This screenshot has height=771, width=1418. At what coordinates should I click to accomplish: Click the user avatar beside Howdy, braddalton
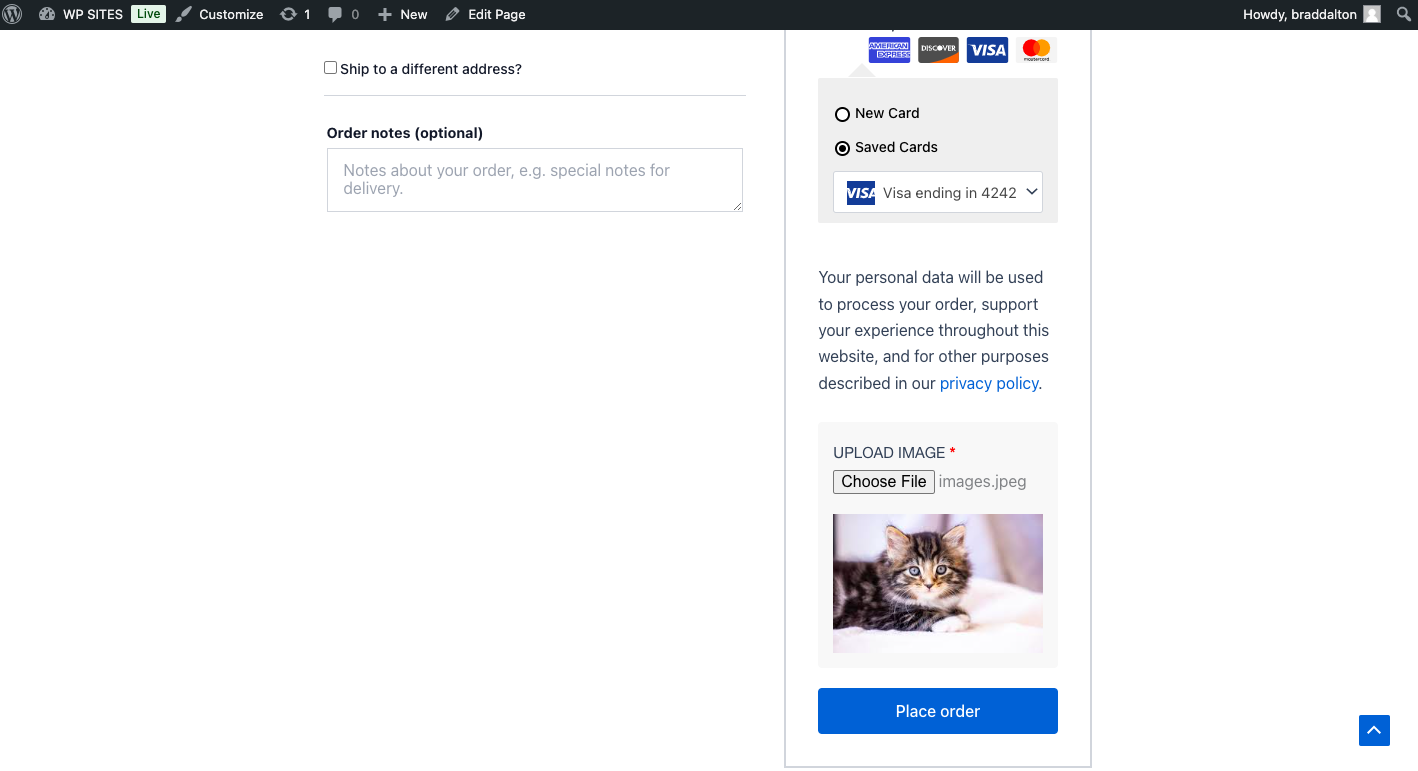[x=1372, y=14]
